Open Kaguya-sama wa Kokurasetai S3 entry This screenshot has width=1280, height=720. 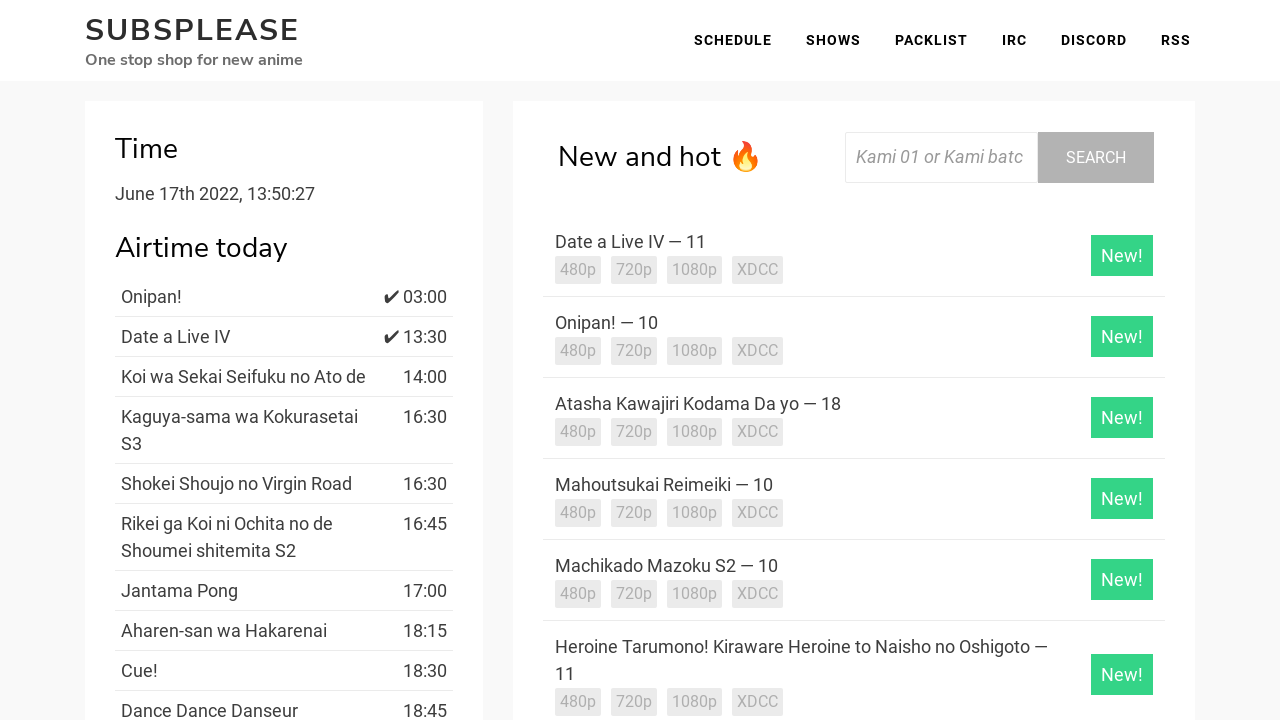pyautogui.click(x=240, y=430)
